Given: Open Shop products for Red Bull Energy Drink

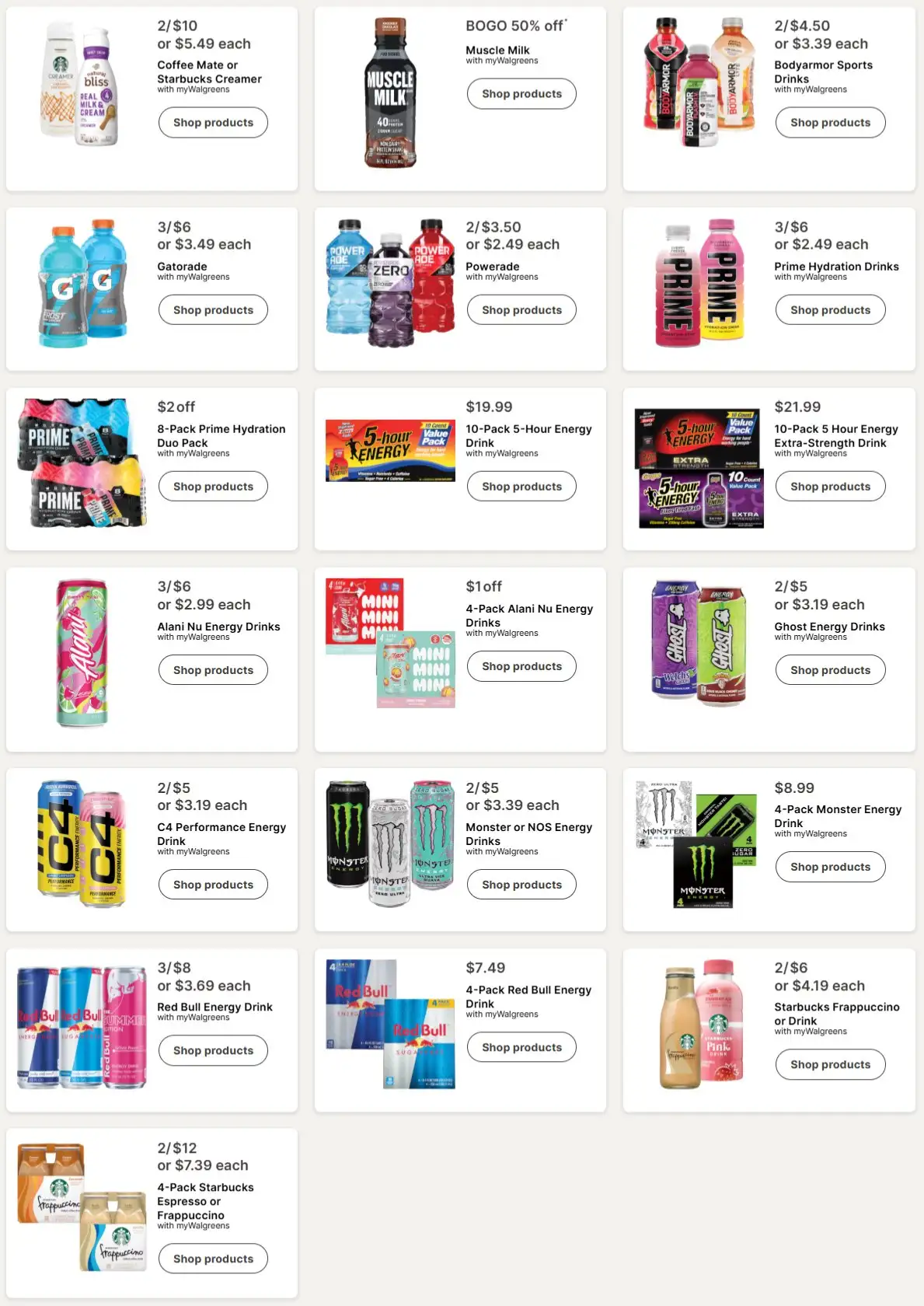Looking at the screenshot, I should [x=213, y=1050].
